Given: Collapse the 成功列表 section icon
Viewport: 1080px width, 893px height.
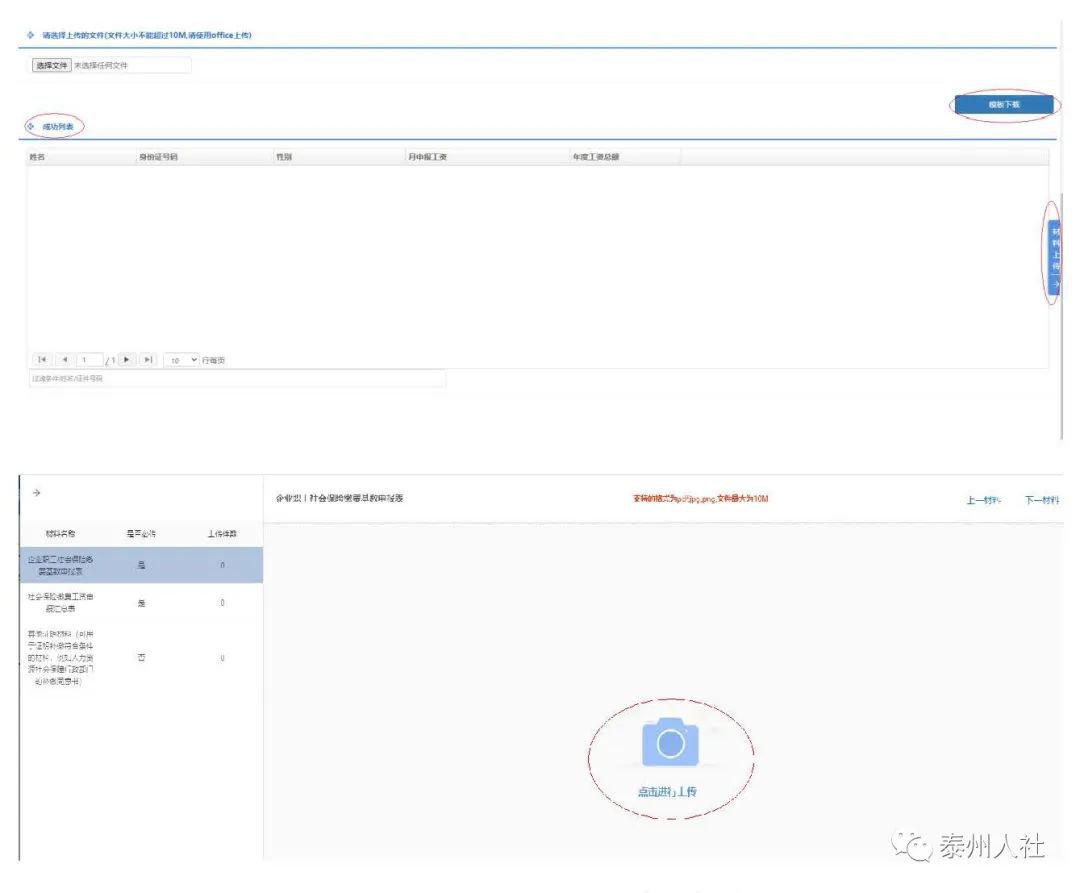Looking at the screenshot, I should point(30,126).
